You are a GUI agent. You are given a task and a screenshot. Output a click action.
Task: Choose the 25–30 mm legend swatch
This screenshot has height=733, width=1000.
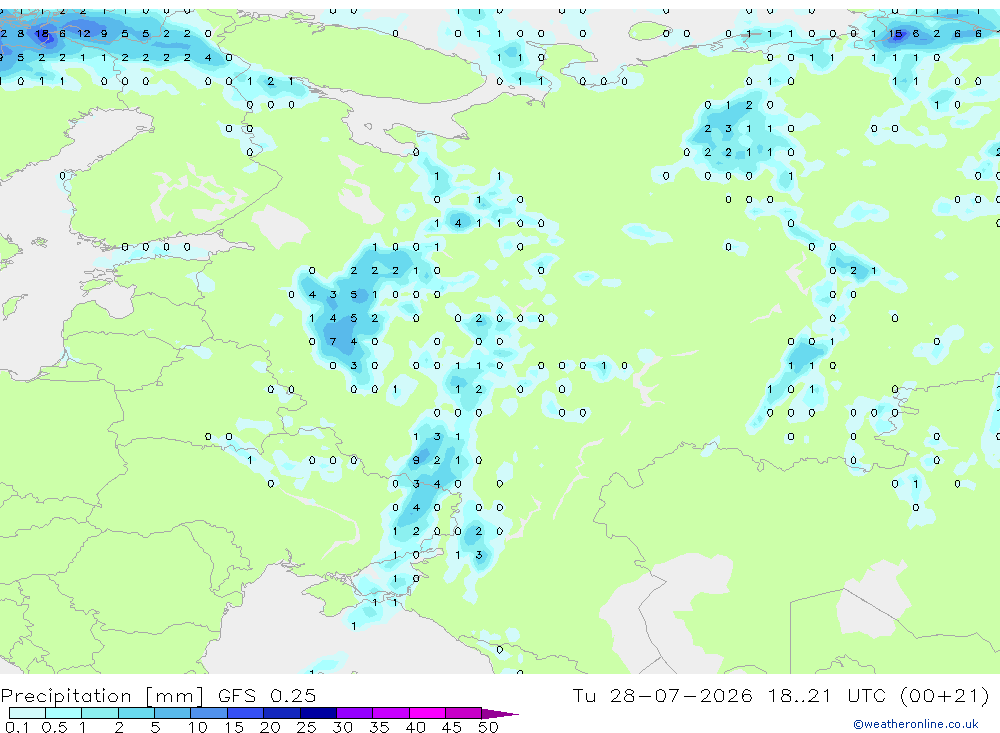318,713
